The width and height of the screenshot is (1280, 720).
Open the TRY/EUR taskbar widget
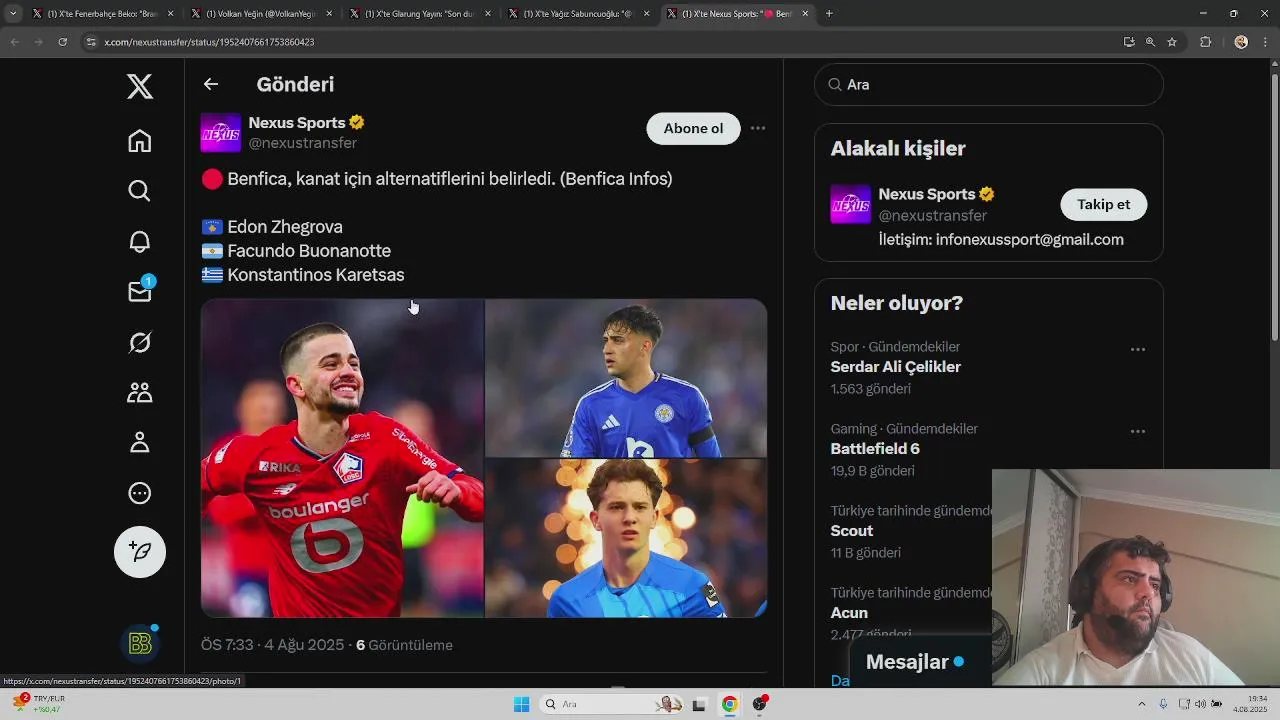pyautogui.click(x=40, y=704)
